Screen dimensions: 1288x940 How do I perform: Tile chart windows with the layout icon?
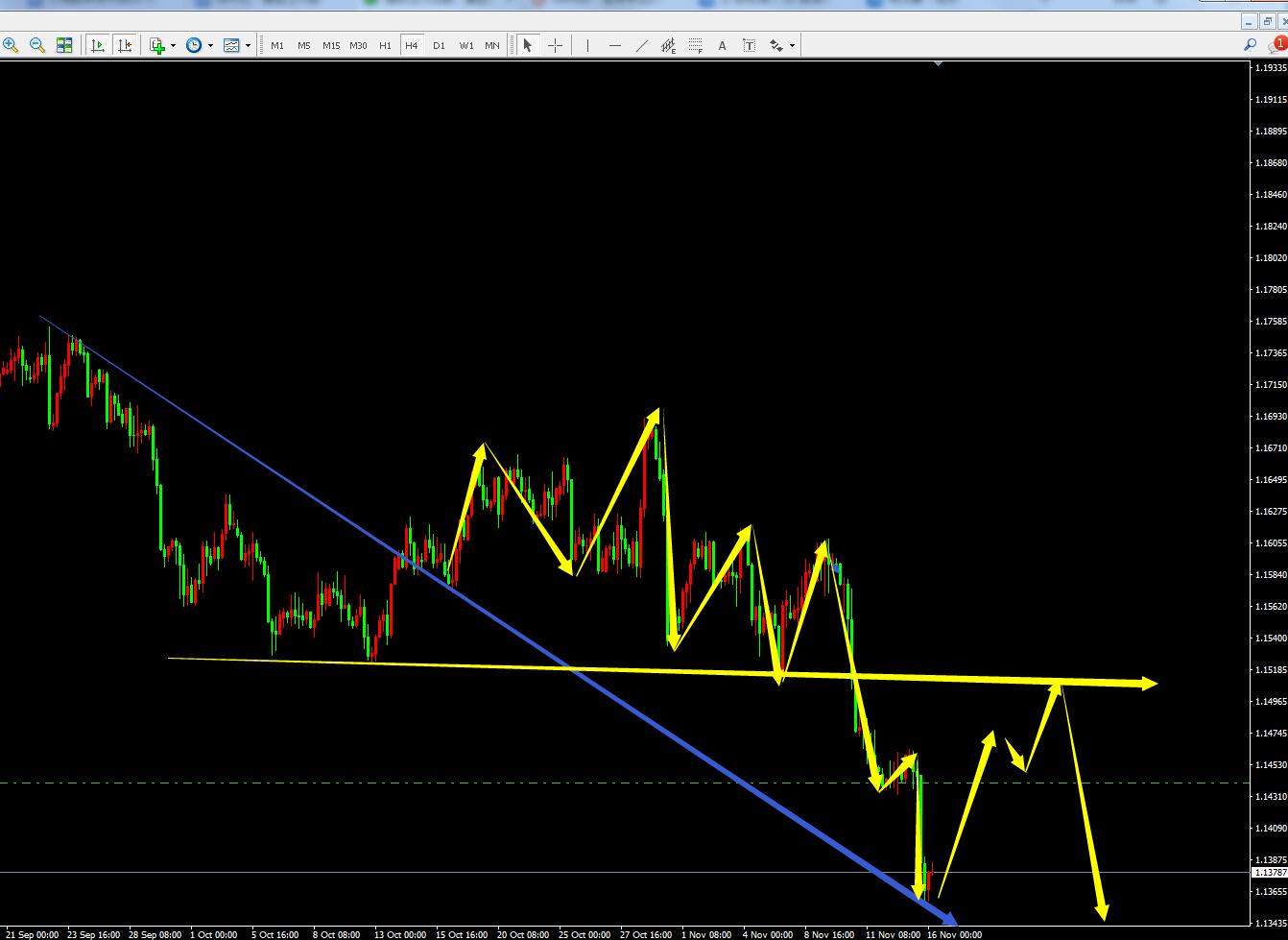tap(64, 45)
